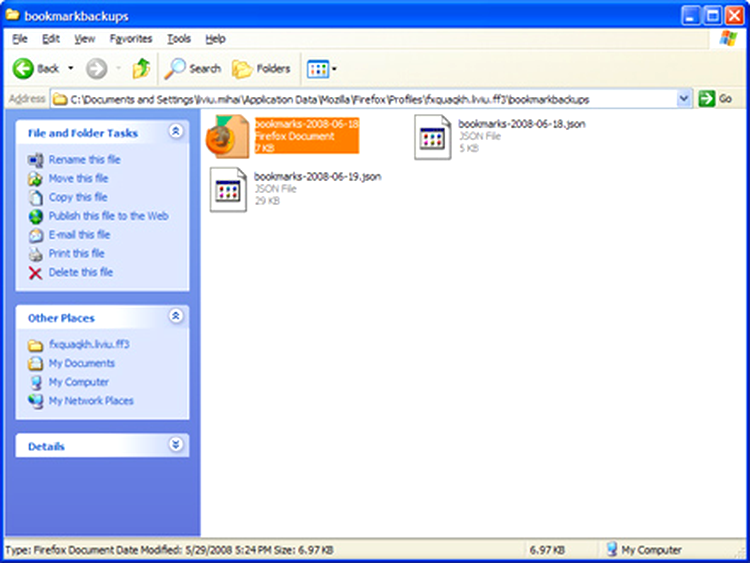Open the fxquaqkh.liviu.ff3 folder link
Screen dimensions: 750x563
pos(89,344)
